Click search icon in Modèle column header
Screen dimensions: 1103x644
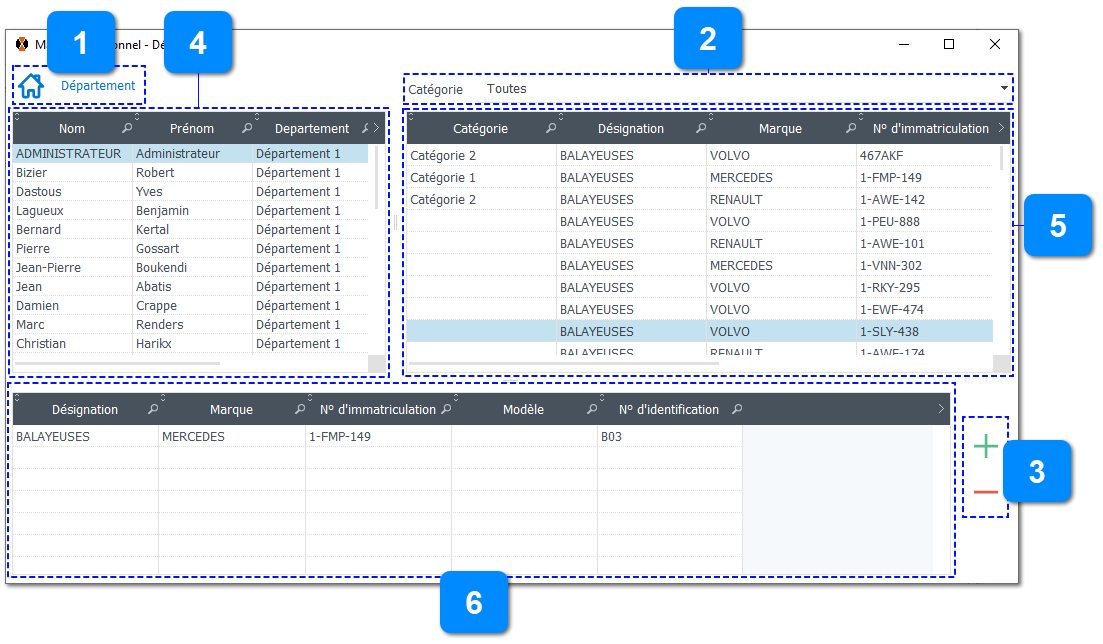tap(592, 410)
